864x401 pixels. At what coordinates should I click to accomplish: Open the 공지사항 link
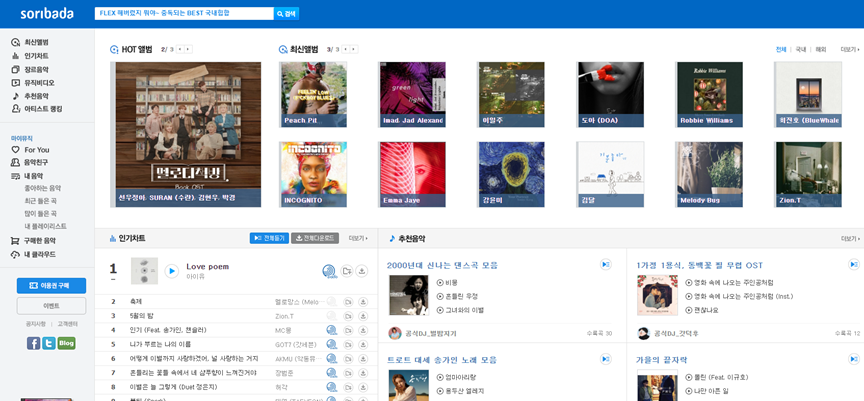[x=35, y=324]
